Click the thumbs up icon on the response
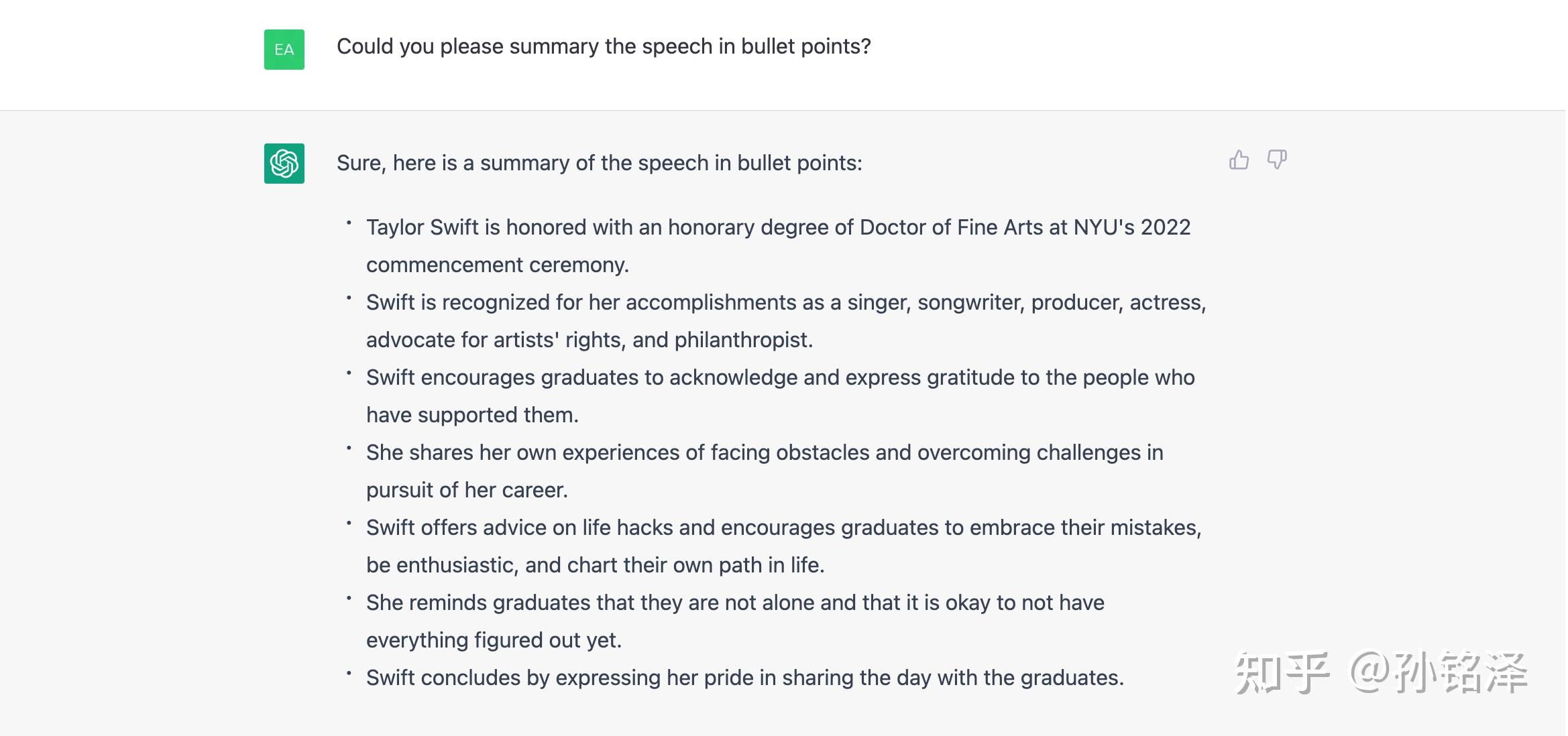The height and width of the screenshot is (736, 1568). [1239, 160]
